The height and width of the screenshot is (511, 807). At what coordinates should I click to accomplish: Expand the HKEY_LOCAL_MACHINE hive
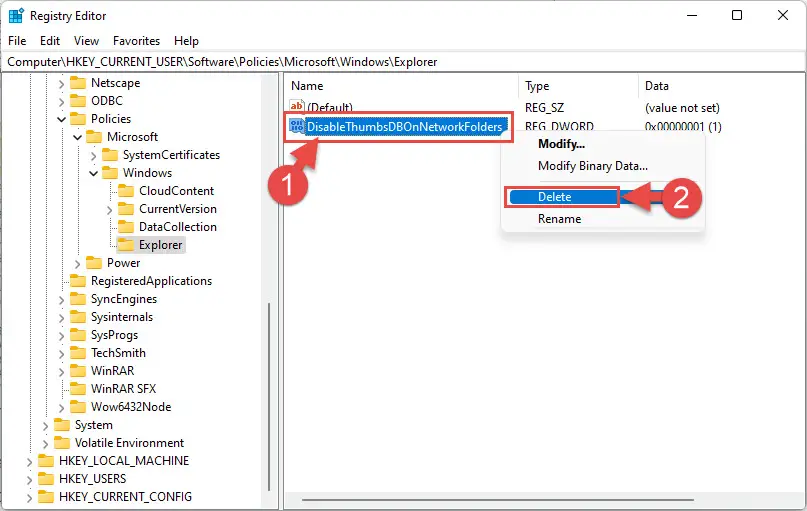pyautogui.click(x=29, y=462)
